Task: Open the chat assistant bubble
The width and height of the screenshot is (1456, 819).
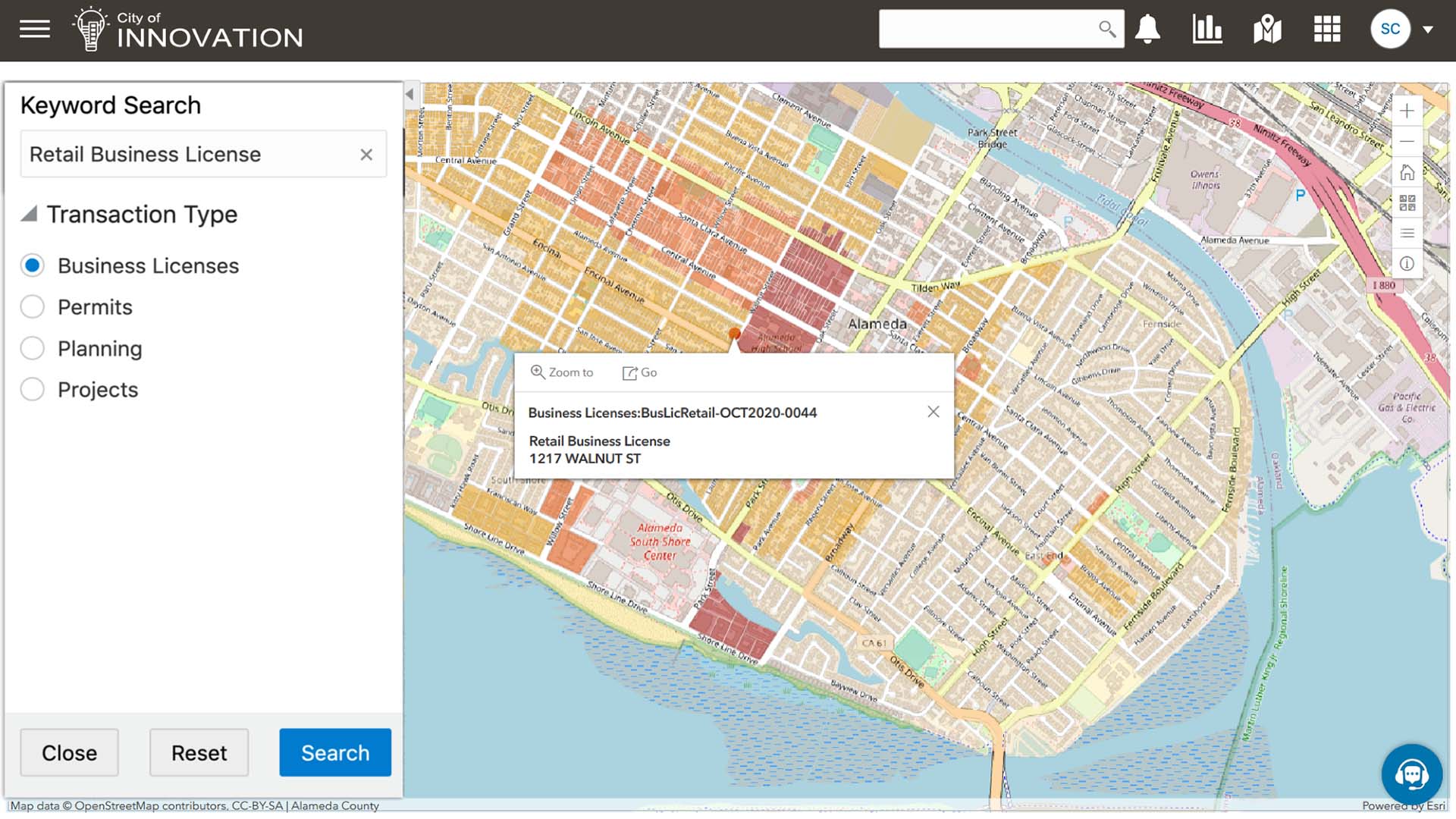Action: (x=1412, y=774)
